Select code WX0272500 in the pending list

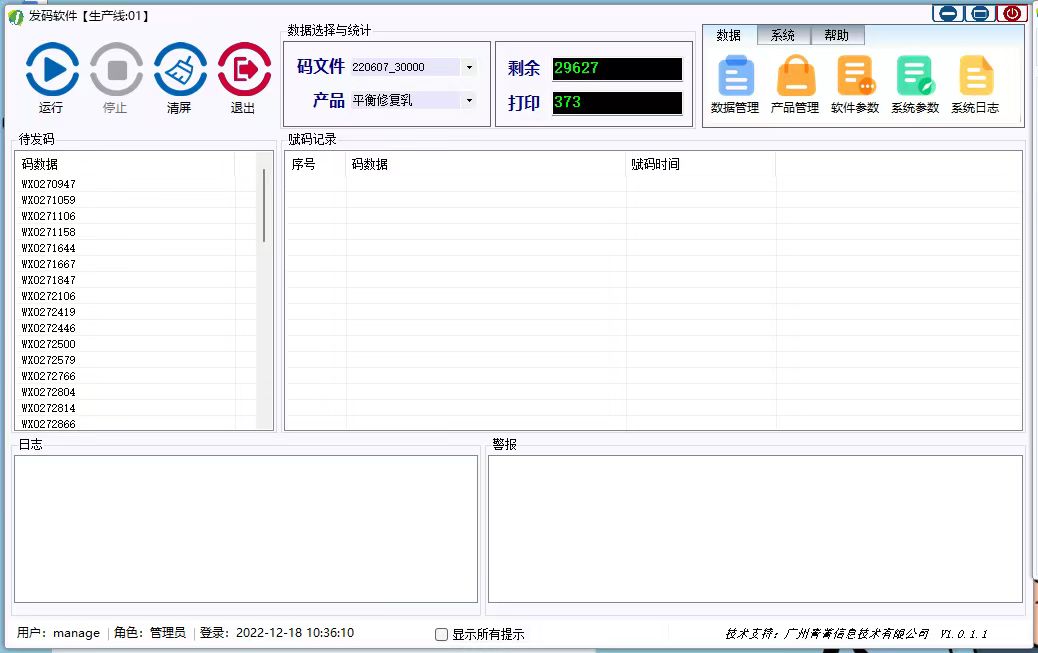click(x=49, y=344)
